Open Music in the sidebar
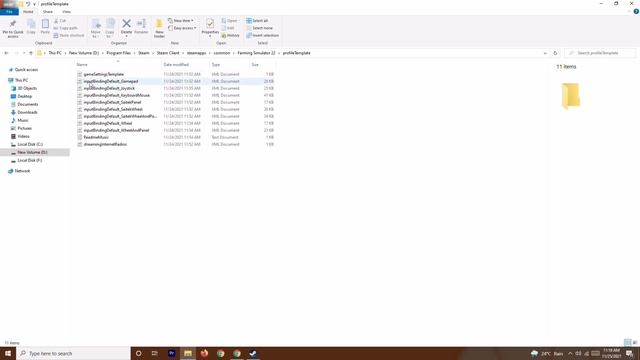 tap(23, 120)
